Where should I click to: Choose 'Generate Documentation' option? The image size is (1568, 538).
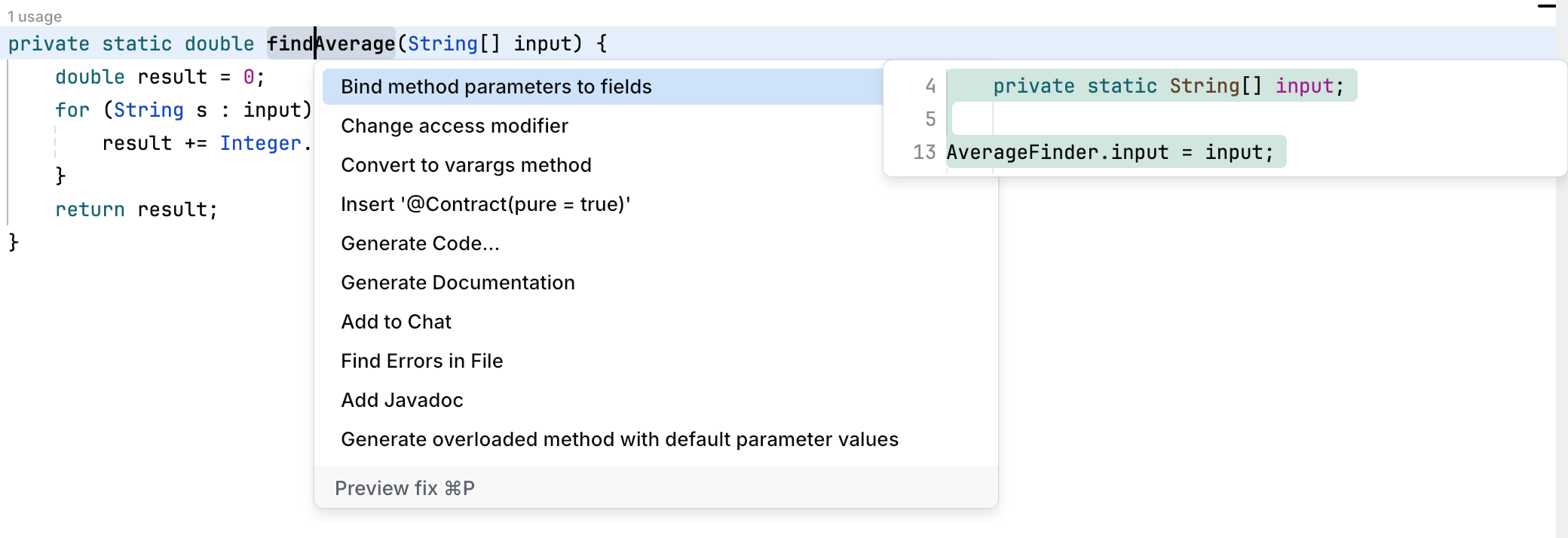[x=458, y=283]
